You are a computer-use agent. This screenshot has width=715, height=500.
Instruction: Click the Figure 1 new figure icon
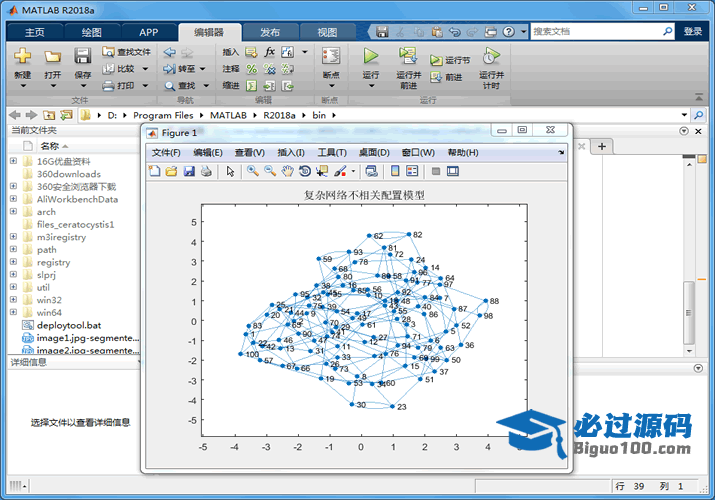click(155, 171)
